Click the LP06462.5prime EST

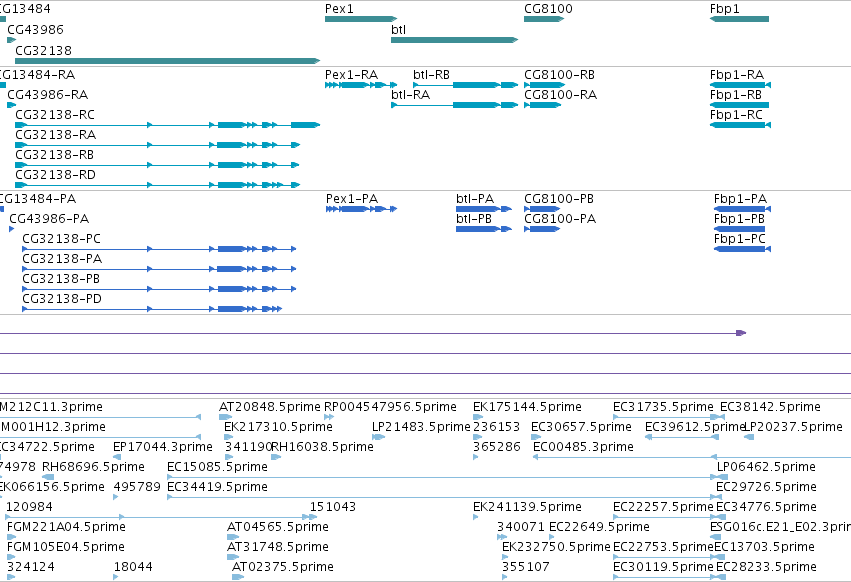pos(722,477)
